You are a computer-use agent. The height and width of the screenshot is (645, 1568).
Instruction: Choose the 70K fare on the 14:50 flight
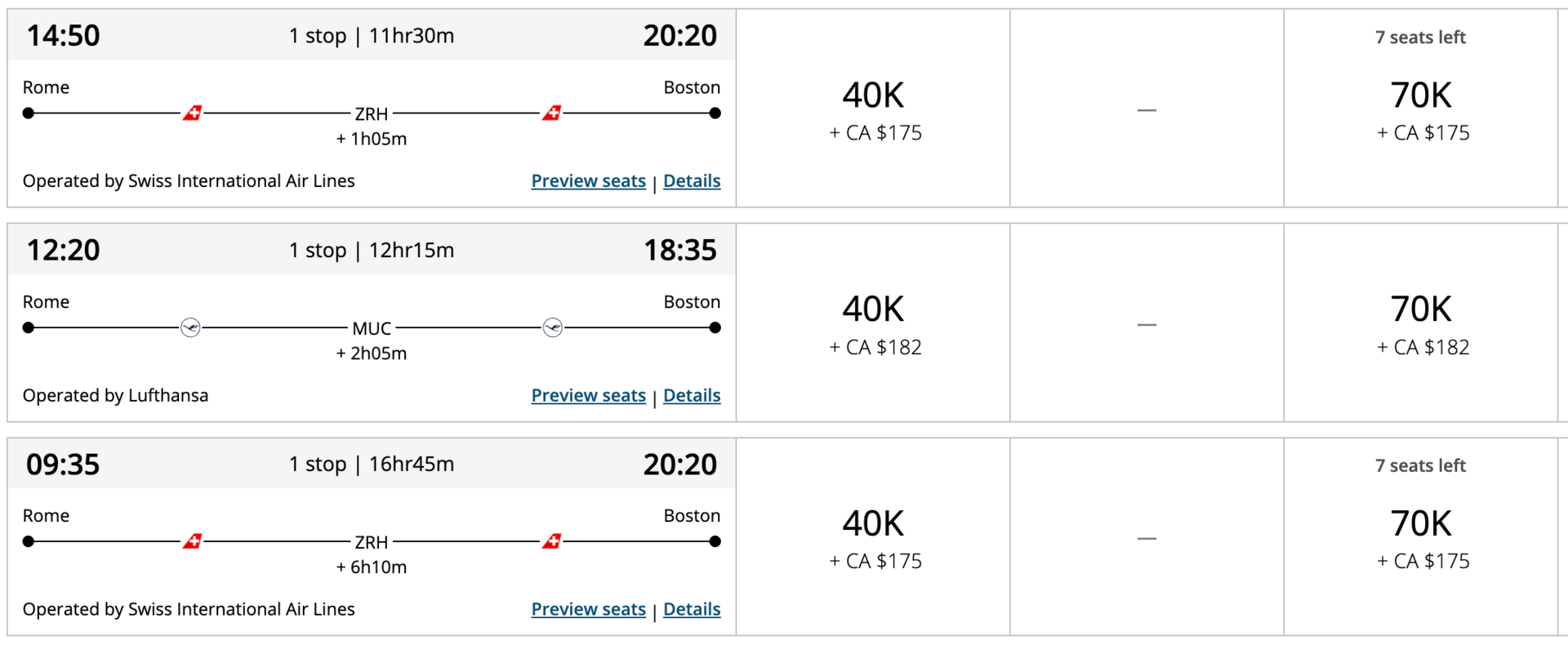[x=1421, y=109]
